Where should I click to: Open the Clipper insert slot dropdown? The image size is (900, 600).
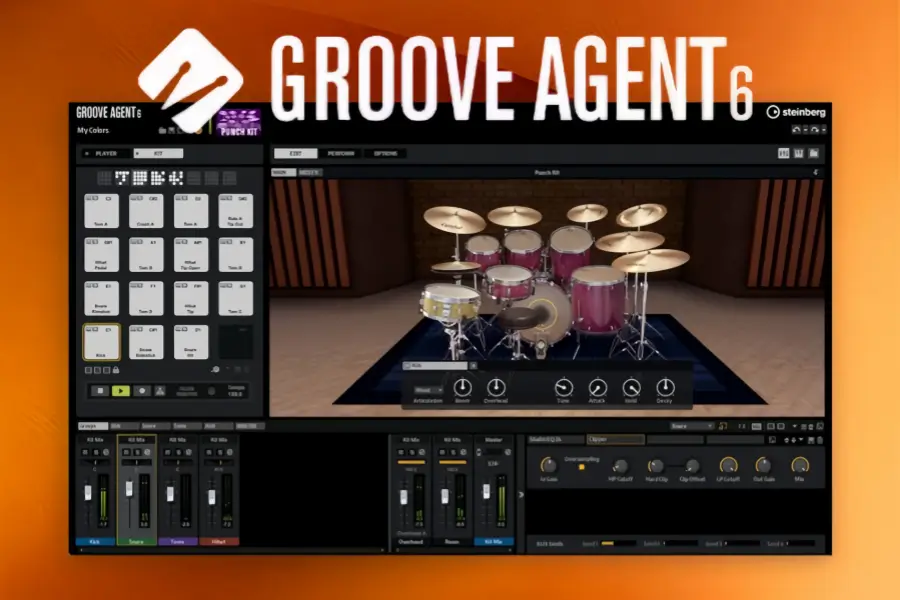click(616, 440)
